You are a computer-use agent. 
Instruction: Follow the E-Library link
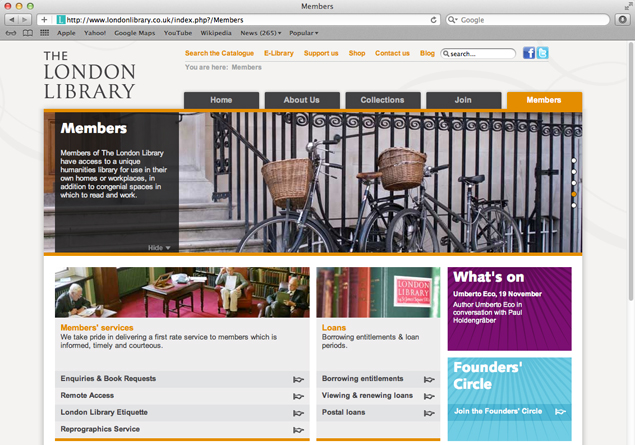click(x=279, y=53)
